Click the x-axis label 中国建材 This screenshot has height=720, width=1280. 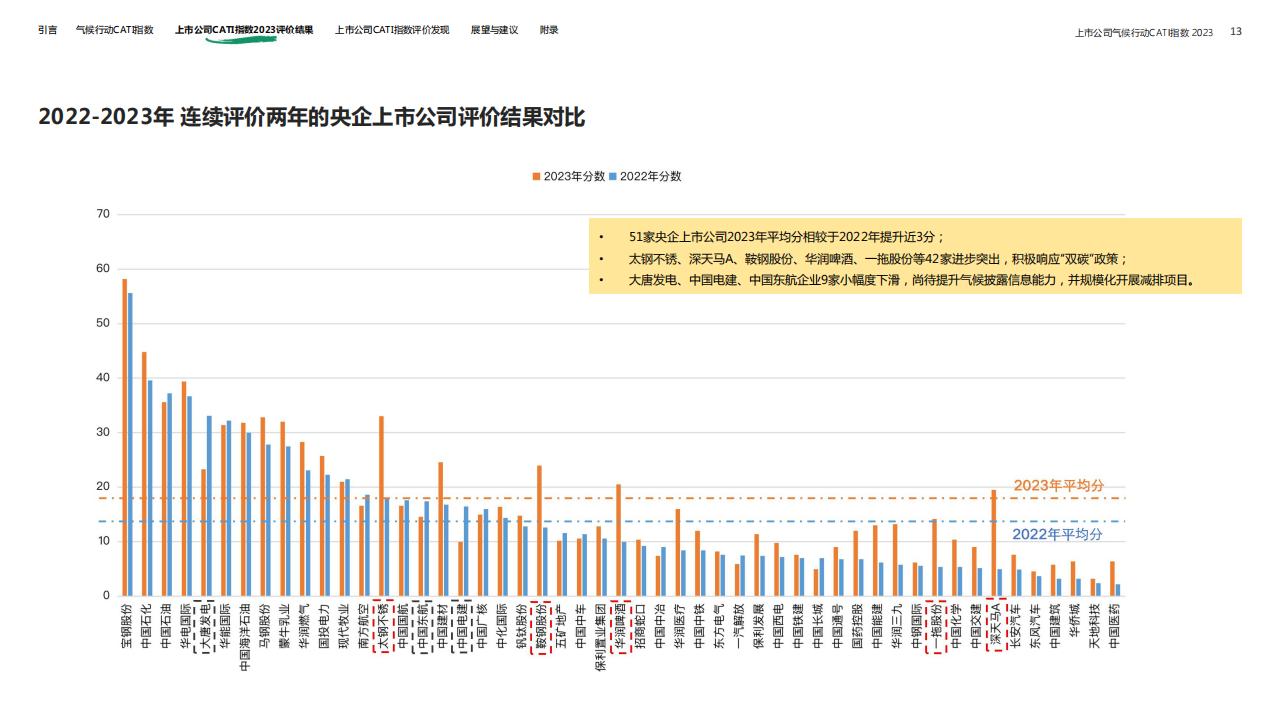441,626
